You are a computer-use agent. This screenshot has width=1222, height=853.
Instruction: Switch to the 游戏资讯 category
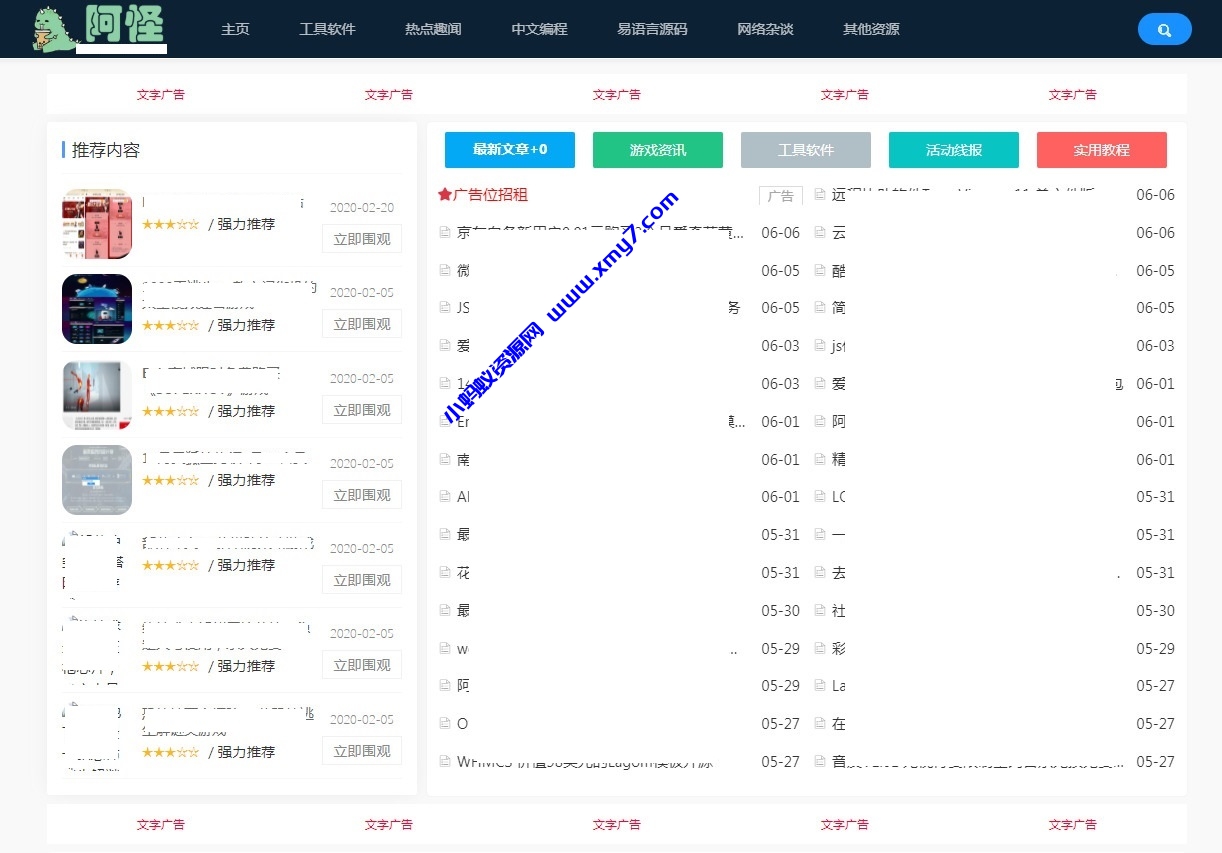[x=658, y=149]
